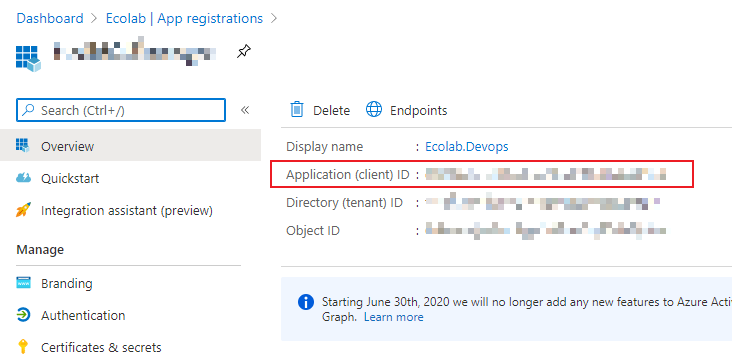This screenshot has height=362, width=732.
Task: Click the Delete button label
Action: pos(331,111)
